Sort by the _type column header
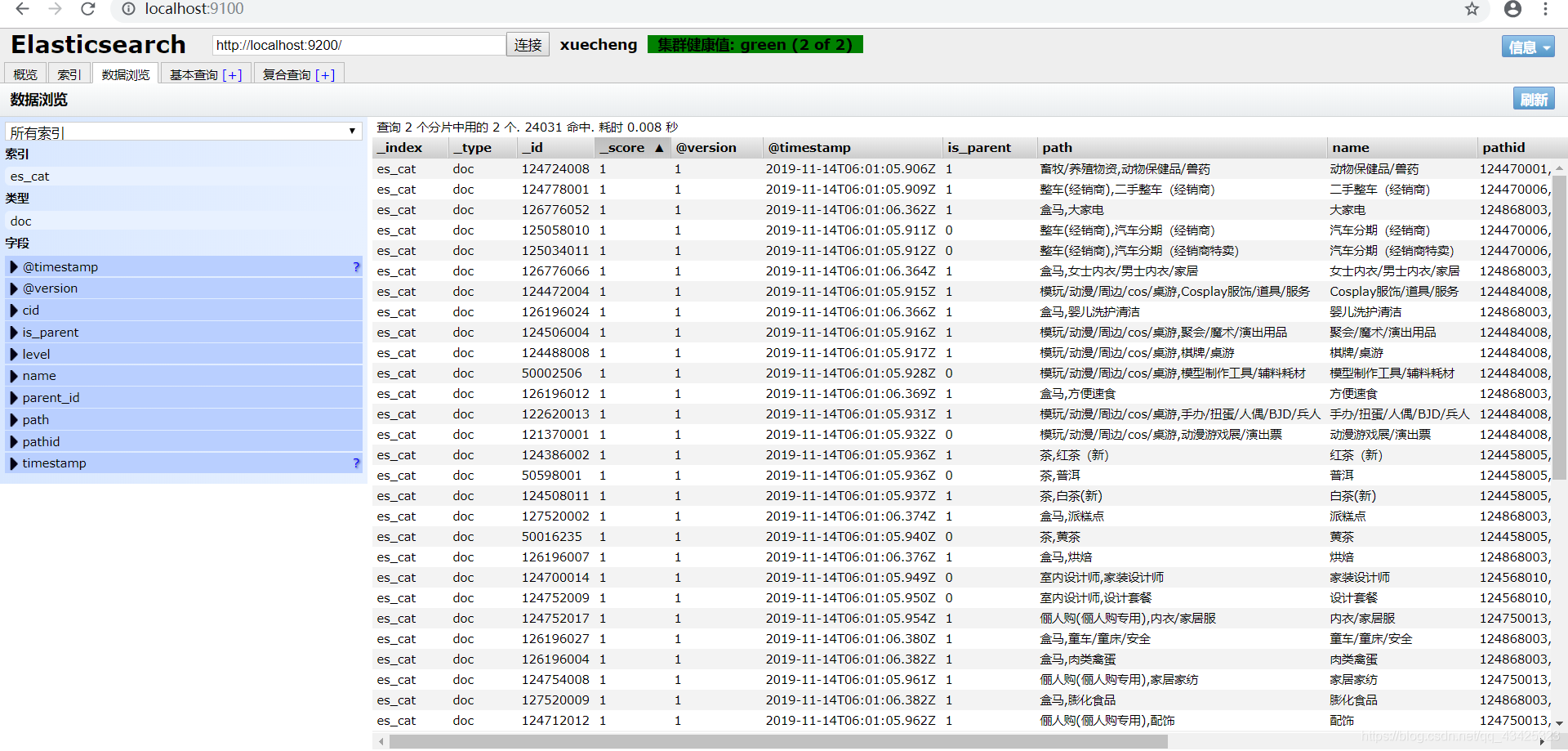1568x751 pixels. 483,148
